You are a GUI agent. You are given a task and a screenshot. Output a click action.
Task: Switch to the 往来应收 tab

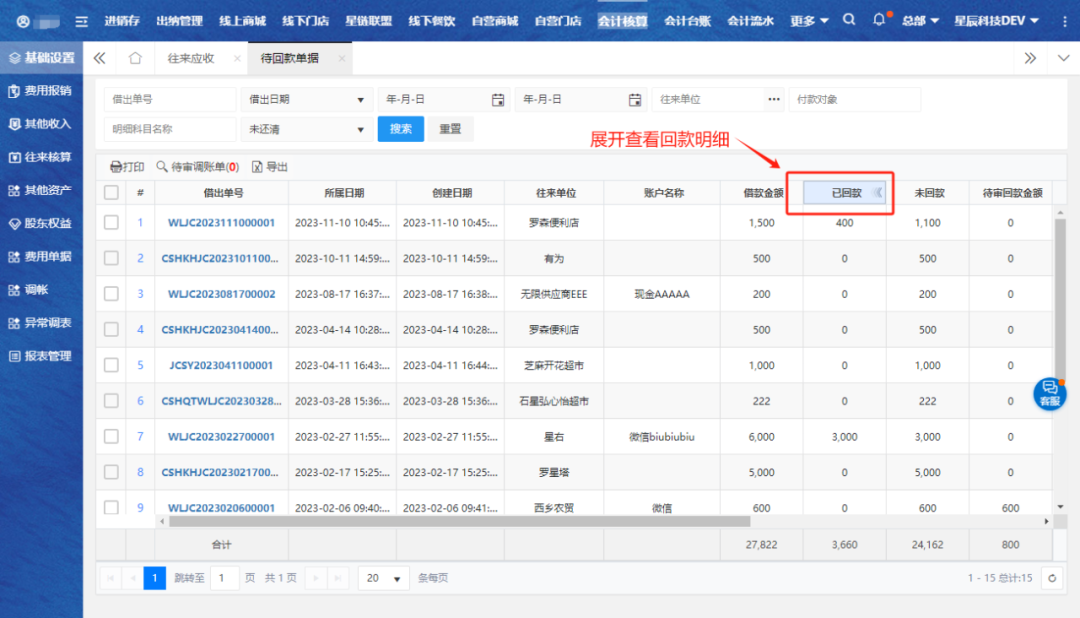[x=191, y=58]
